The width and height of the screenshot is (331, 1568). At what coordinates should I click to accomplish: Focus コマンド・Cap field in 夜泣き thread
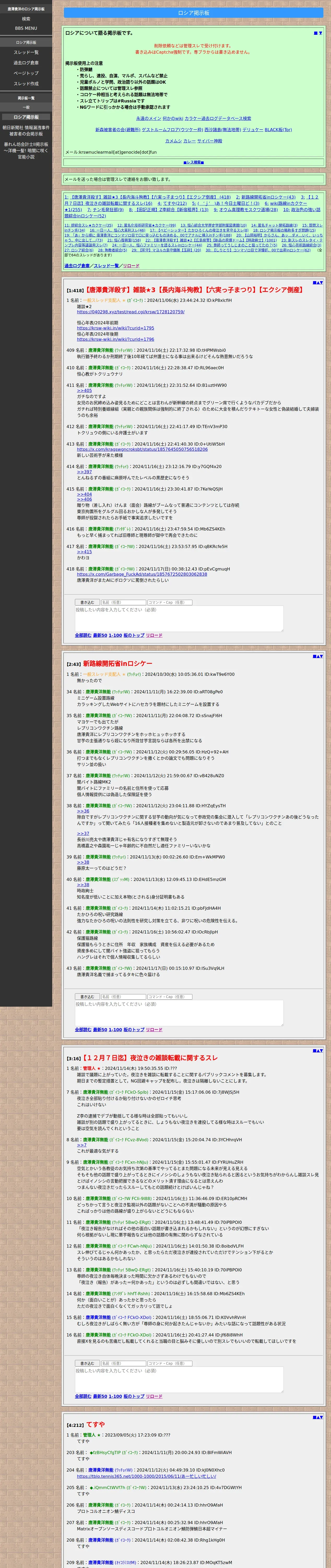pyautogui.click(x=170, y=1363)
